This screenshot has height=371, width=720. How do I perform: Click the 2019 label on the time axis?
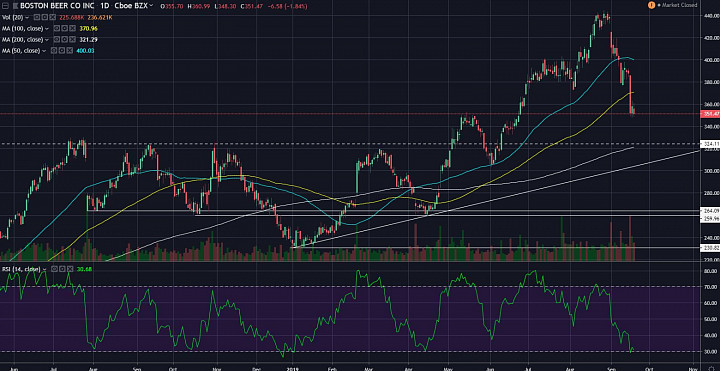292,368
